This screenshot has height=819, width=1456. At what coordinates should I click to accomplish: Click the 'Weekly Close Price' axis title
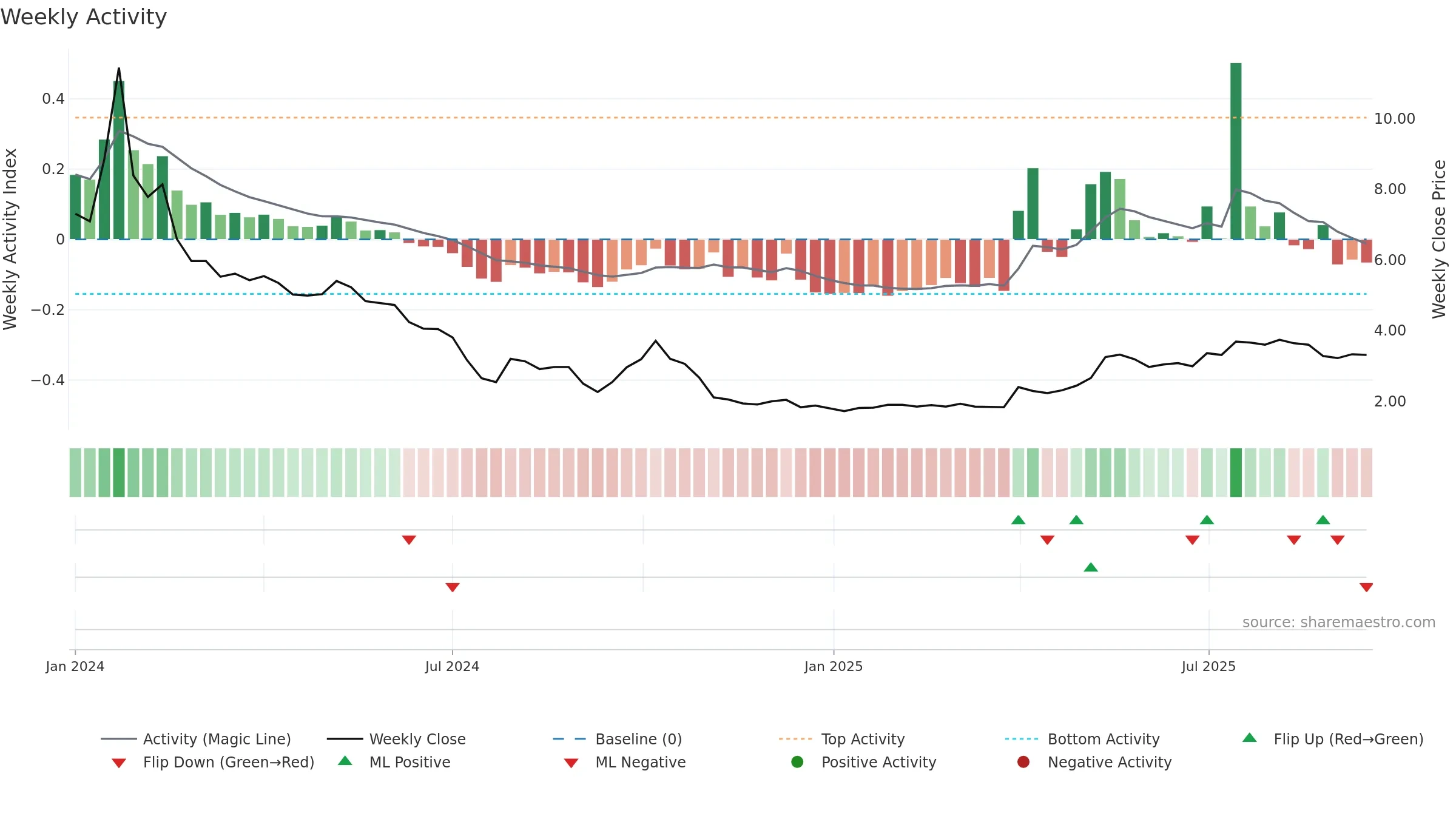point(1439,239)
